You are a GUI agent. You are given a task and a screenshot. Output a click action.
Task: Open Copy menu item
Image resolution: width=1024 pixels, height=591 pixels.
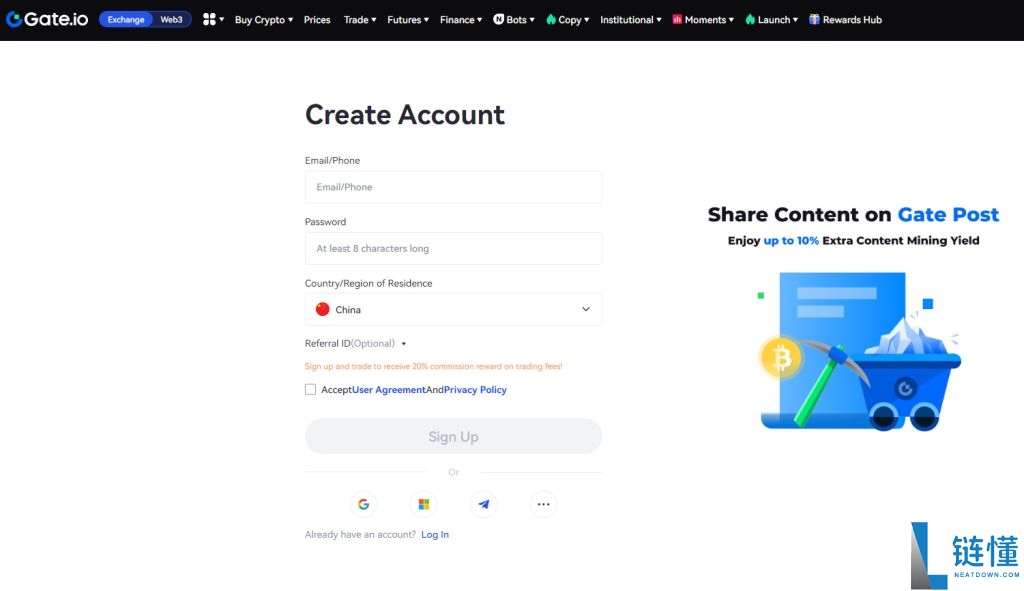(x=568, y=20)
